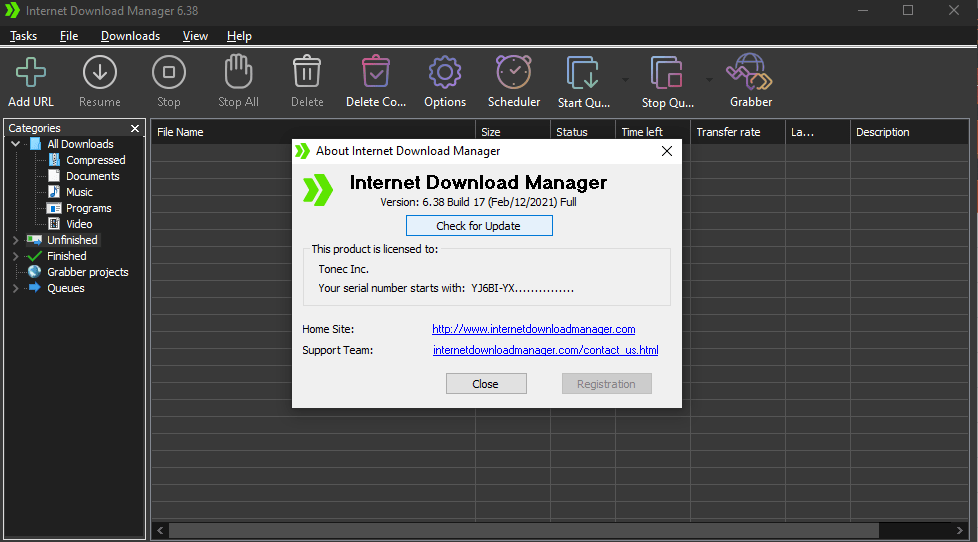
Task: Click the Unfinished category icon
Action: pyautogui.click(x=34, y=240)
